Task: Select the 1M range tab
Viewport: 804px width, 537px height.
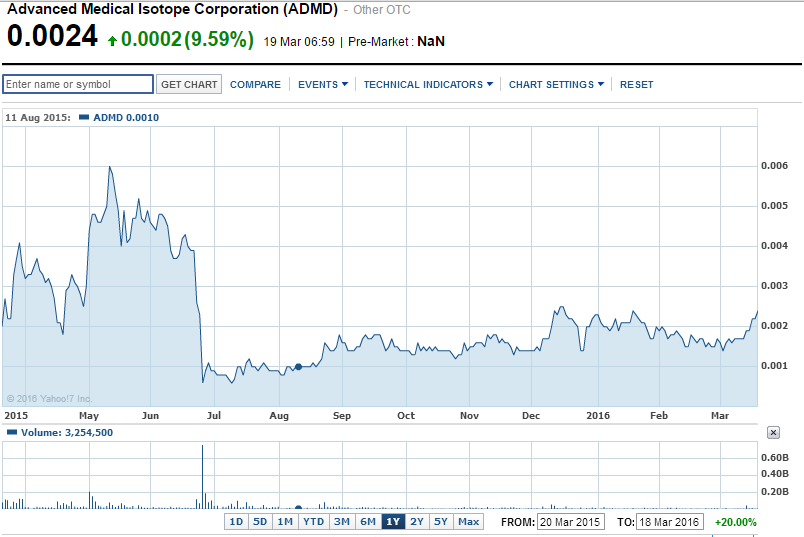Action: (285, 522)
